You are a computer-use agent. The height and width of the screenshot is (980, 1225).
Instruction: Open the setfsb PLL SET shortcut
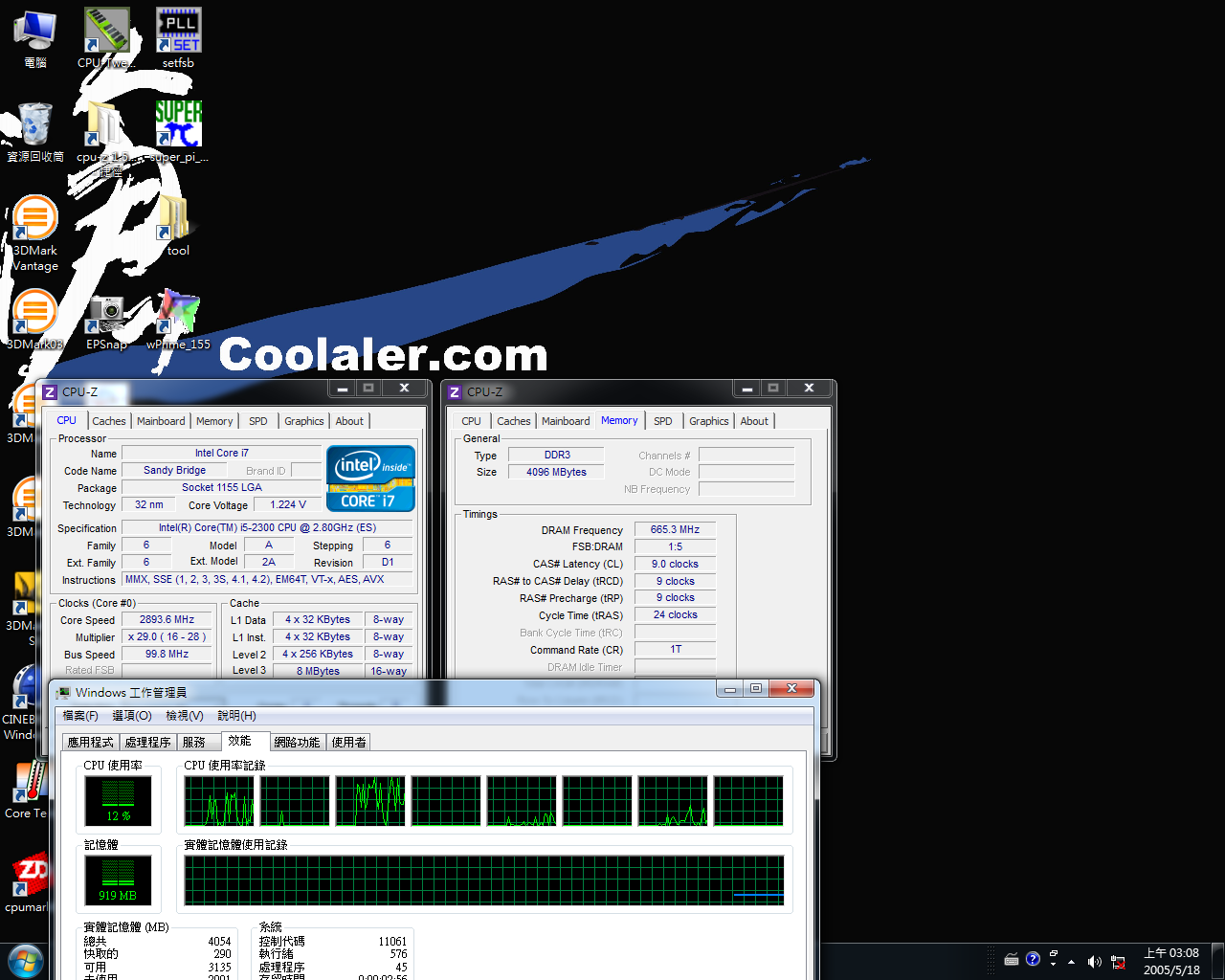pos(178,38)
